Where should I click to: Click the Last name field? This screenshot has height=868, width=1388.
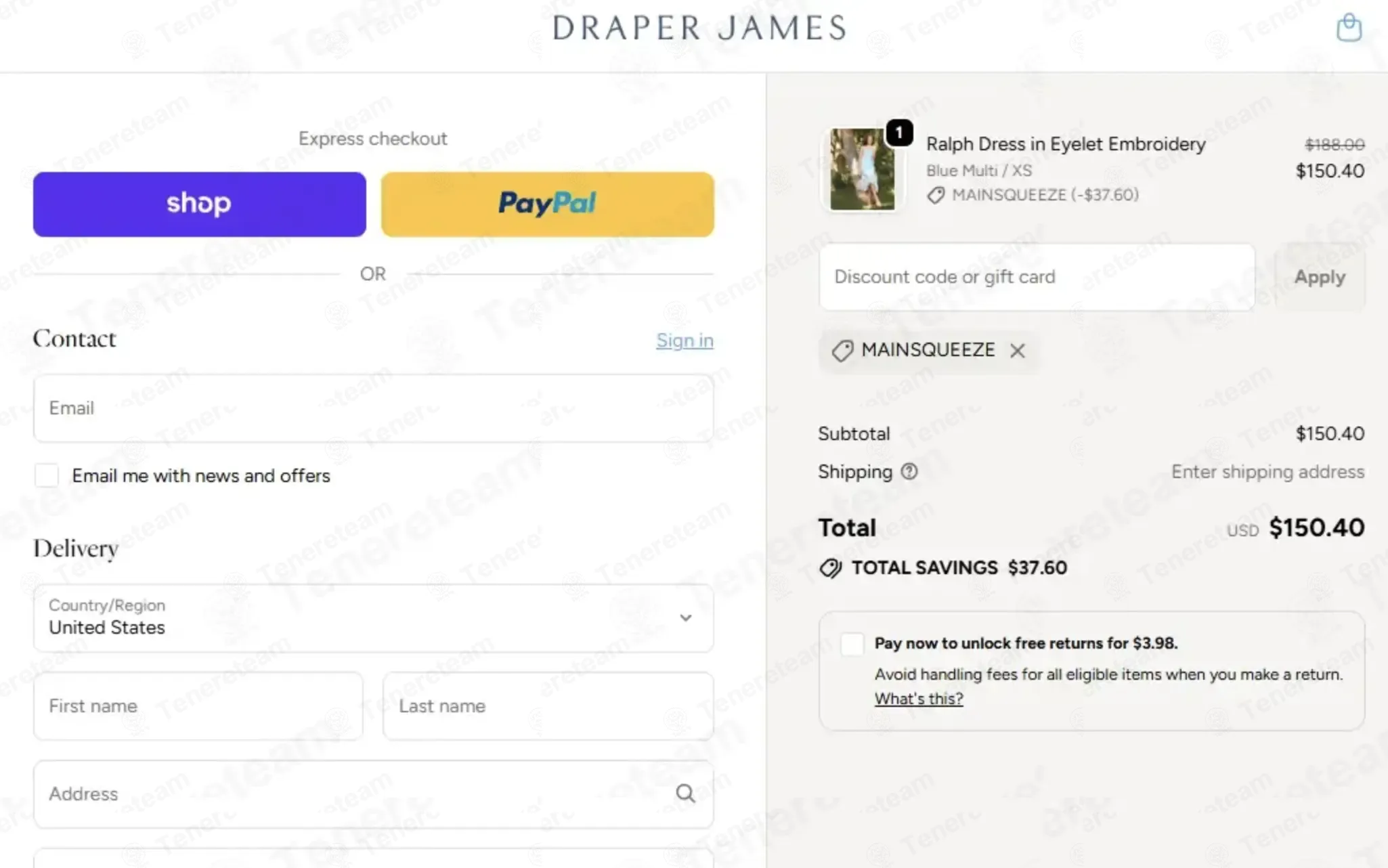pyautogui.click(x=548, y=706)
